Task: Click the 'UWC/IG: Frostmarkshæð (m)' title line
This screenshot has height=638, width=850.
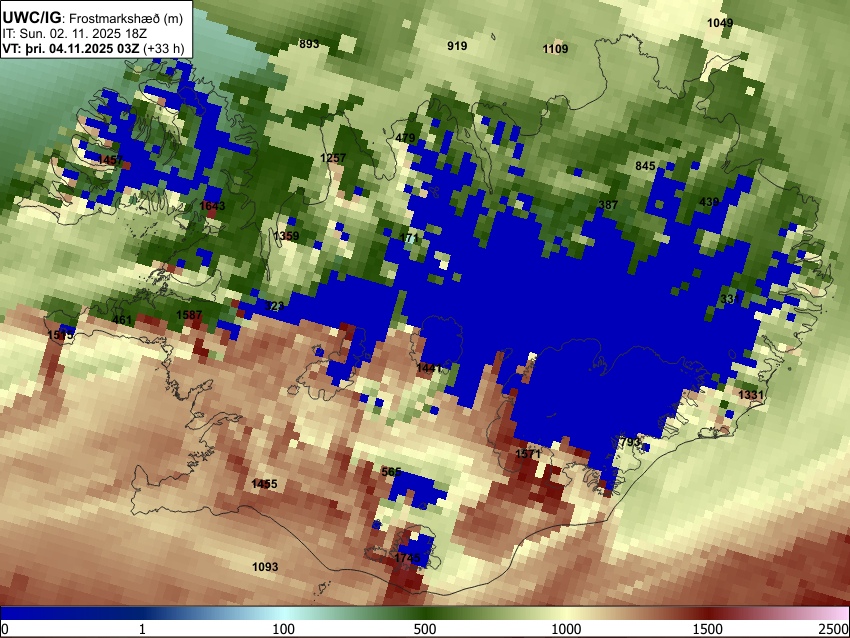Action: [x=93, y=18]
